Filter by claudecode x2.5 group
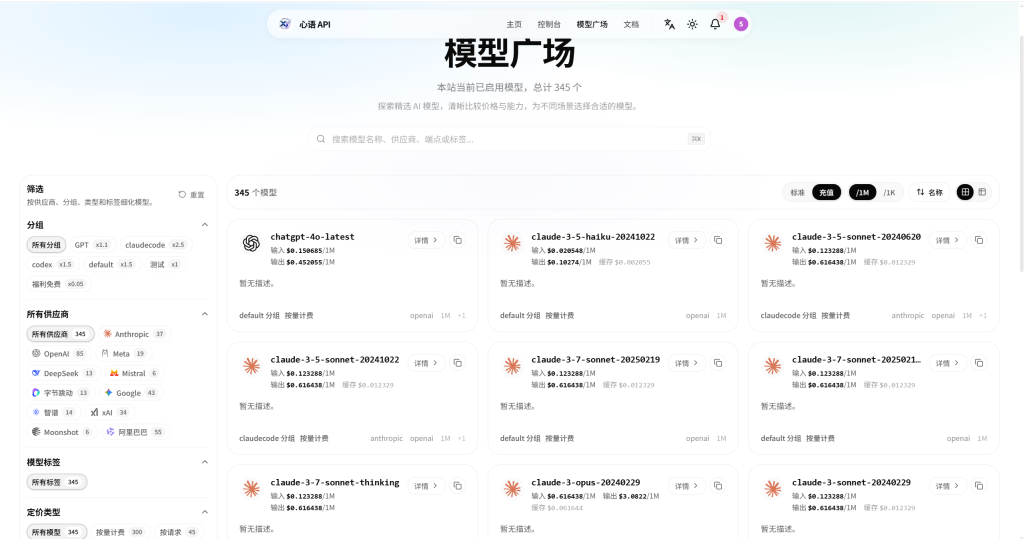1024x539 pixels. tap(155, 245)
